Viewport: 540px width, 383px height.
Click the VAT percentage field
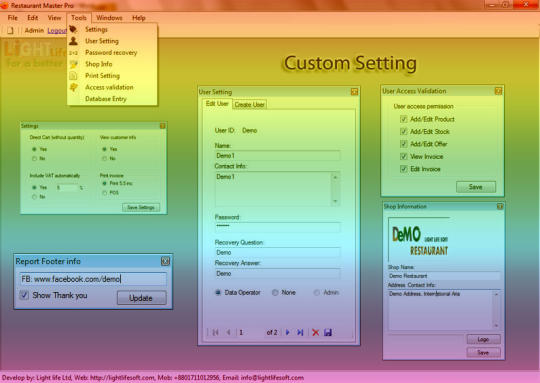click(68, 188)
